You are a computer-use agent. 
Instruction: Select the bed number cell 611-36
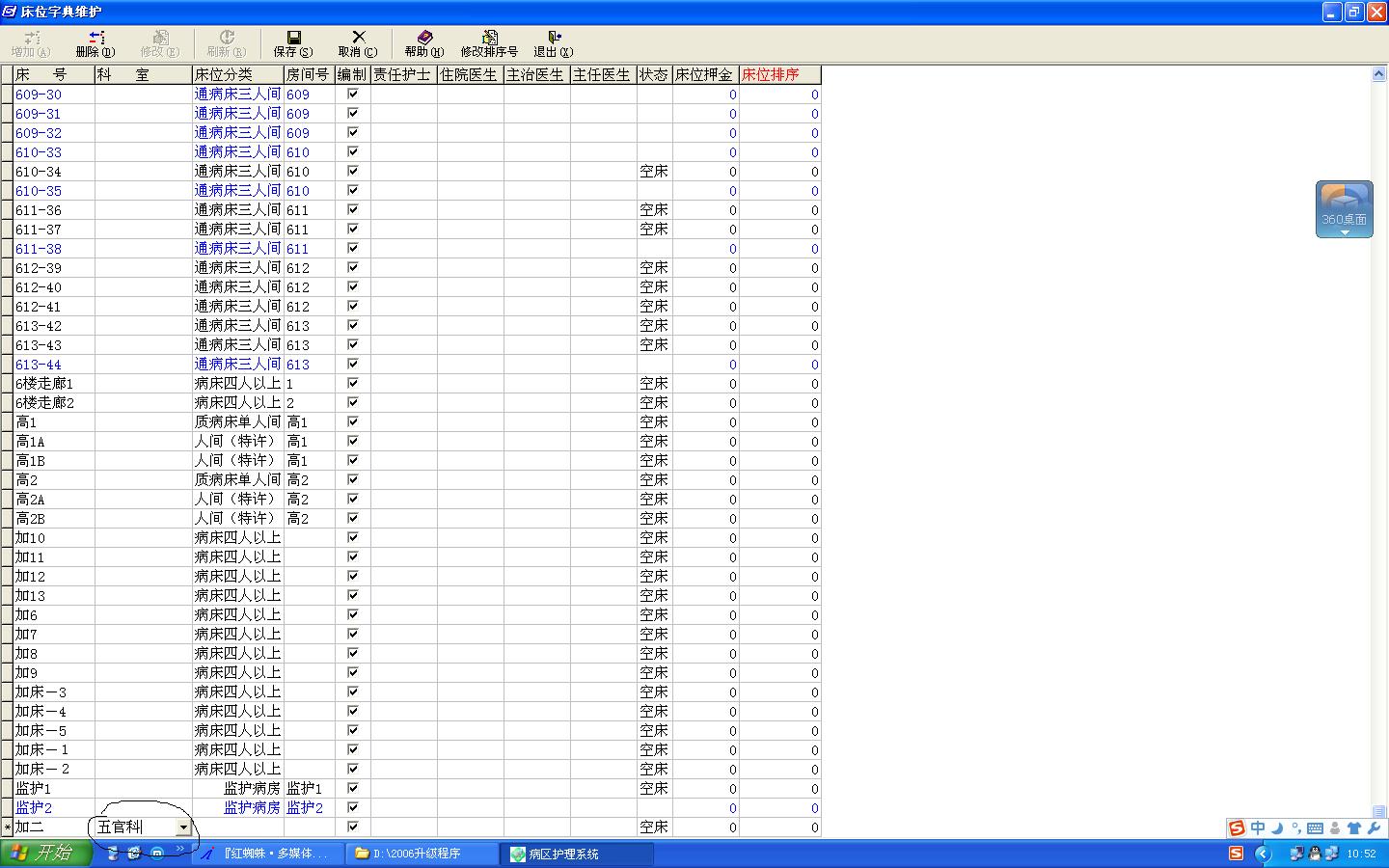click(x=54, y=209)
